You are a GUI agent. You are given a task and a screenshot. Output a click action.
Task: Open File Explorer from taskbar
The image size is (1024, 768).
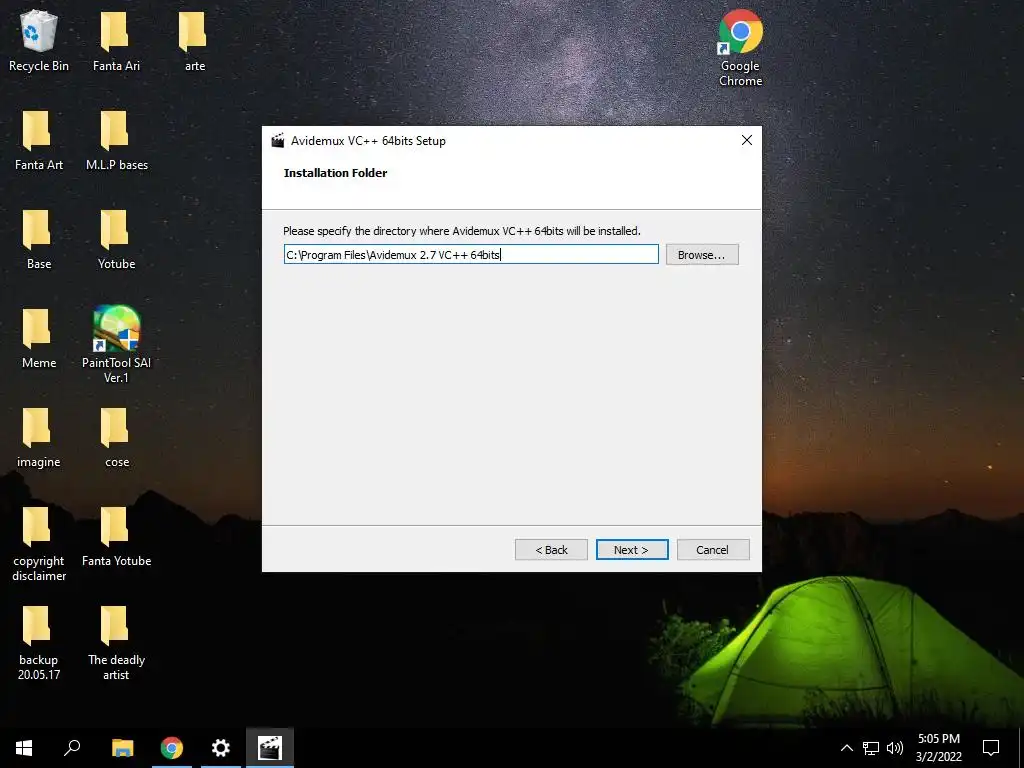(x=122, y=748)
